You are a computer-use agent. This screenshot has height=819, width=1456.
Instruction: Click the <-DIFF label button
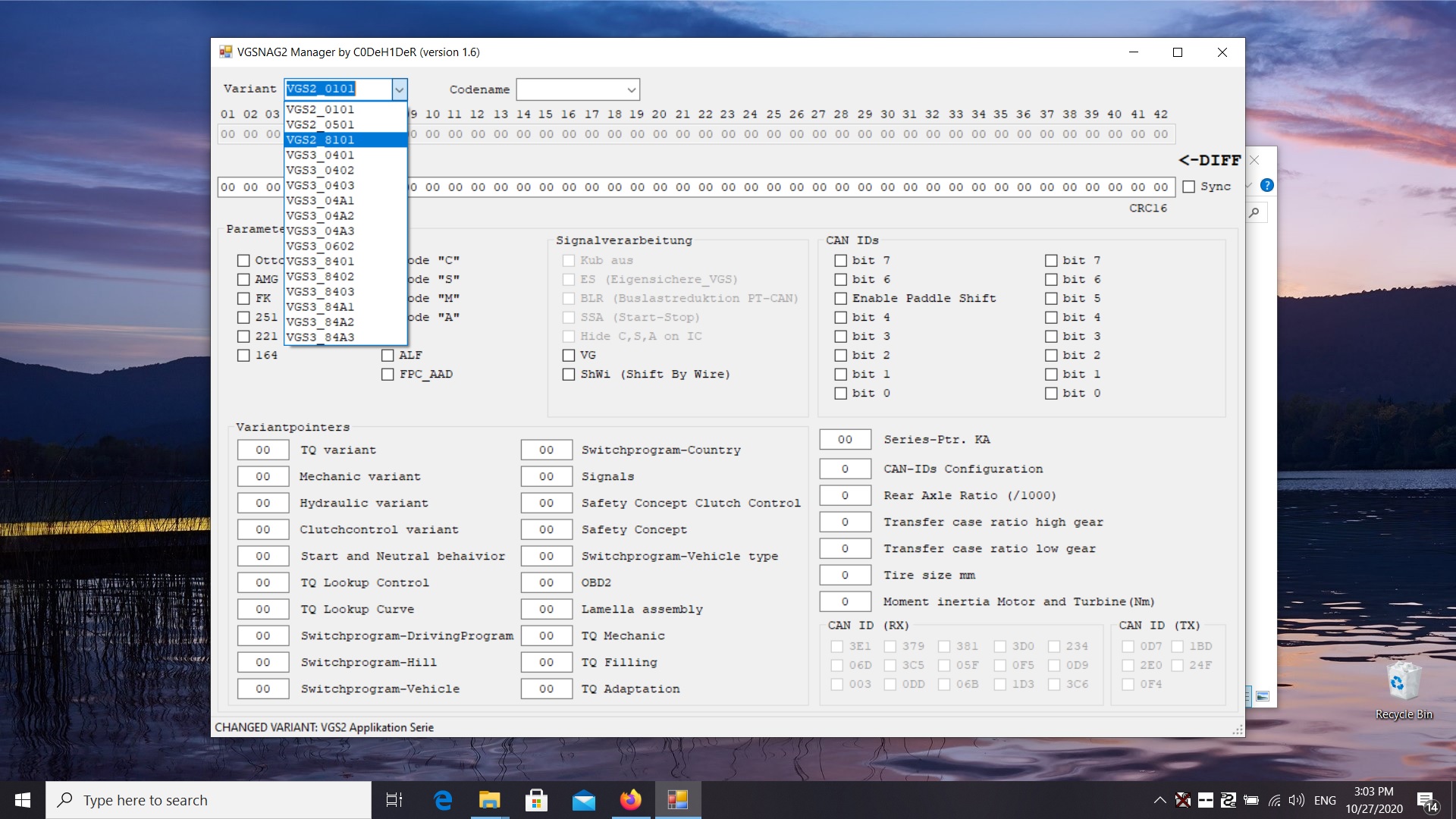[1209, 160]
